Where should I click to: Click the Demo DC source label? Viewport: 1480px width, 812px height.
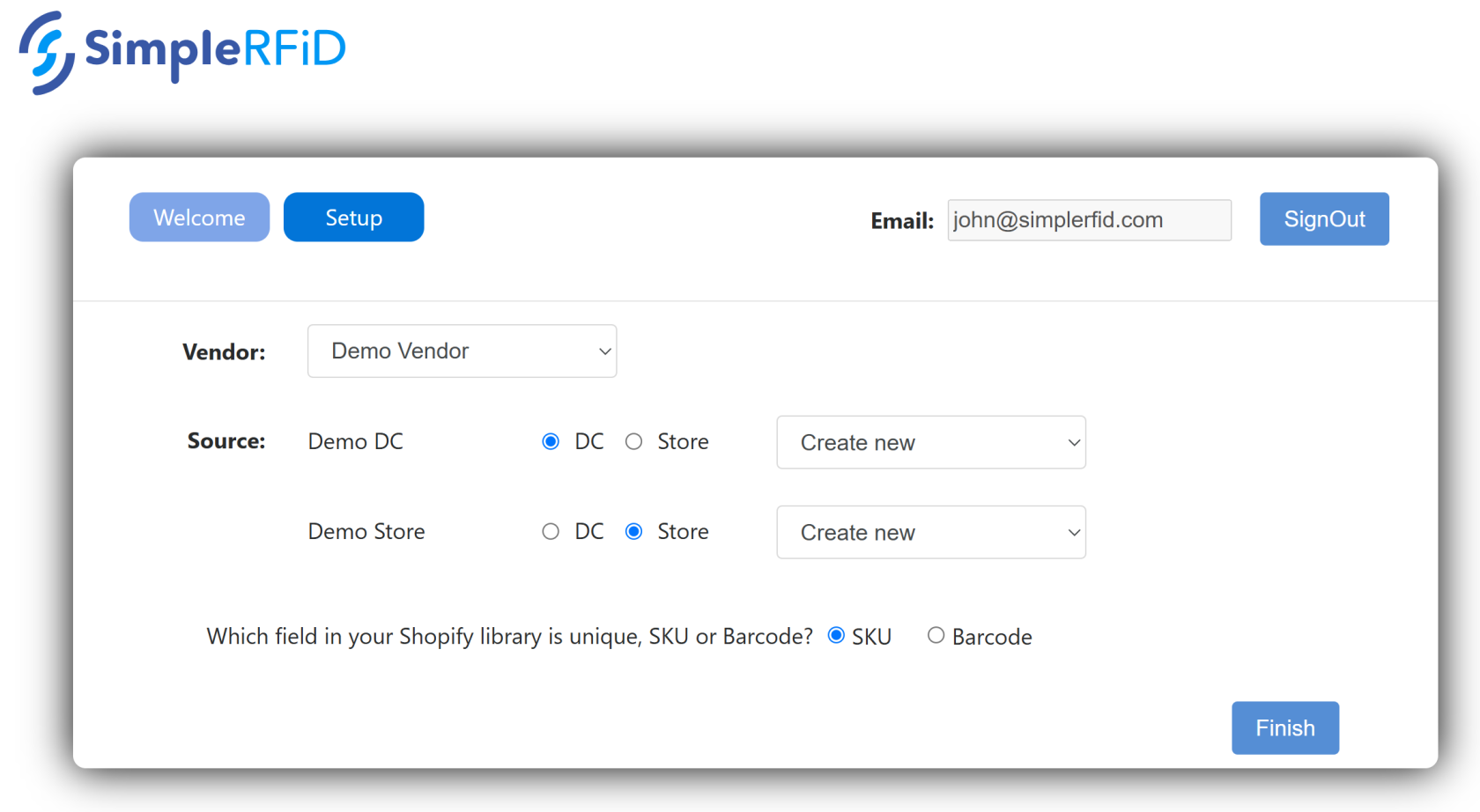(356, 441)
